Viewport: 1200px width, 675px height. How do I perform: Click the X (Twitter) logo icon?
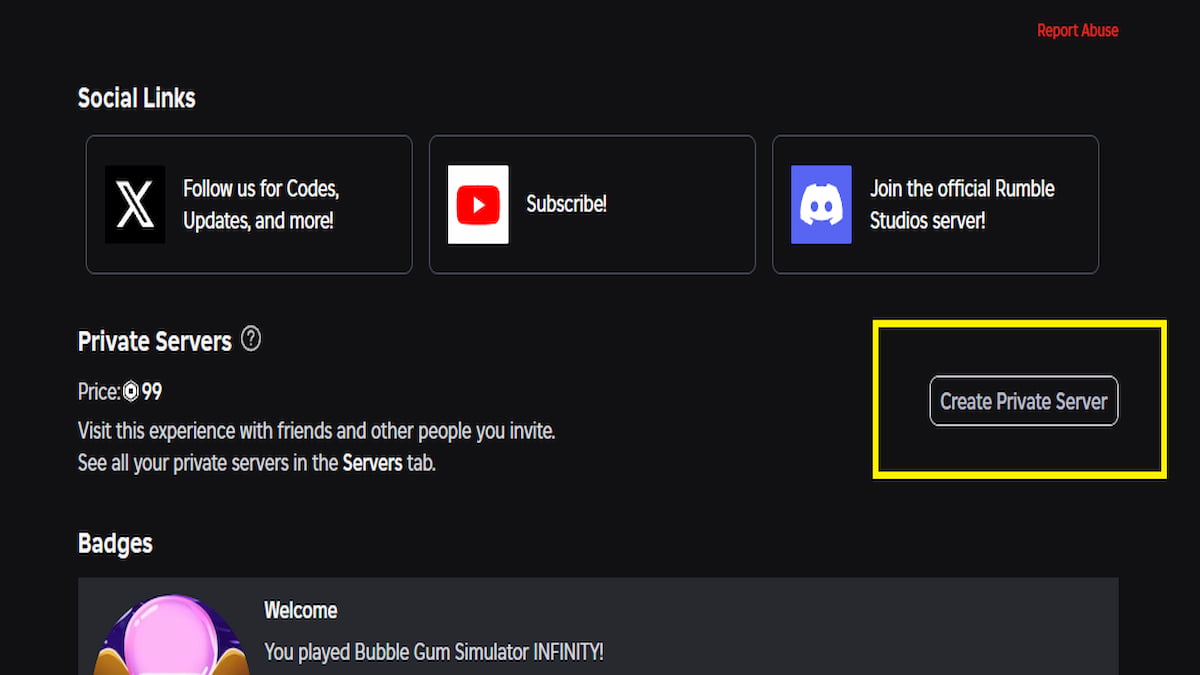[135, 204]
